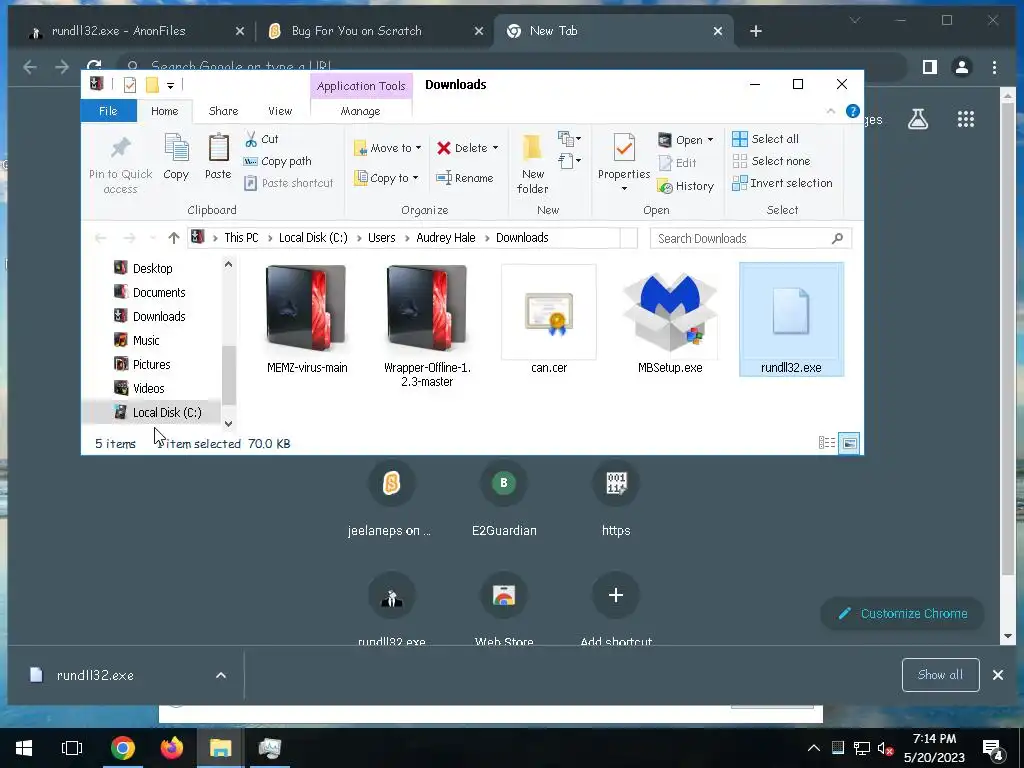Switch to Share ribbon tab
Image resolution: width=1024 pixels, height=768 pixels.
tap(223, 111)
